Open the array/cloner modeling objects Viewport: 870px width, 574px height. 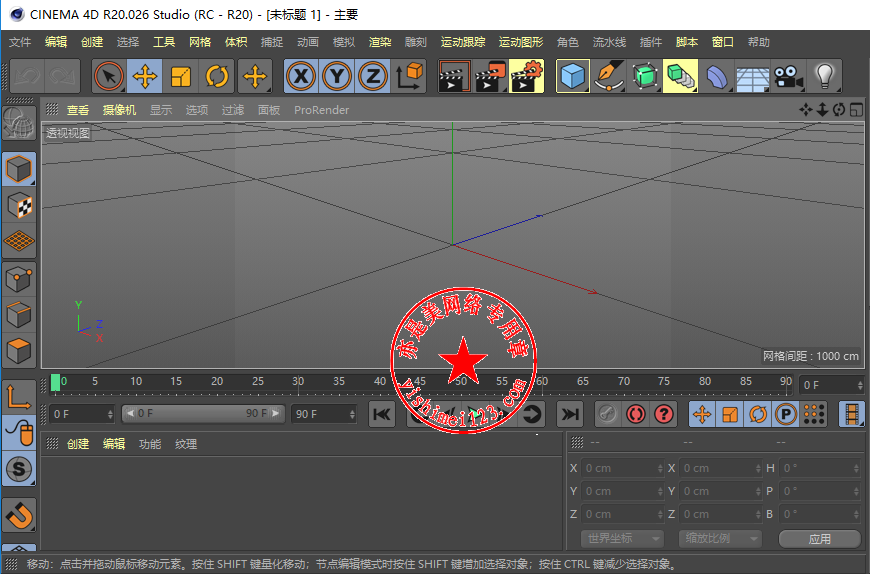681,76
